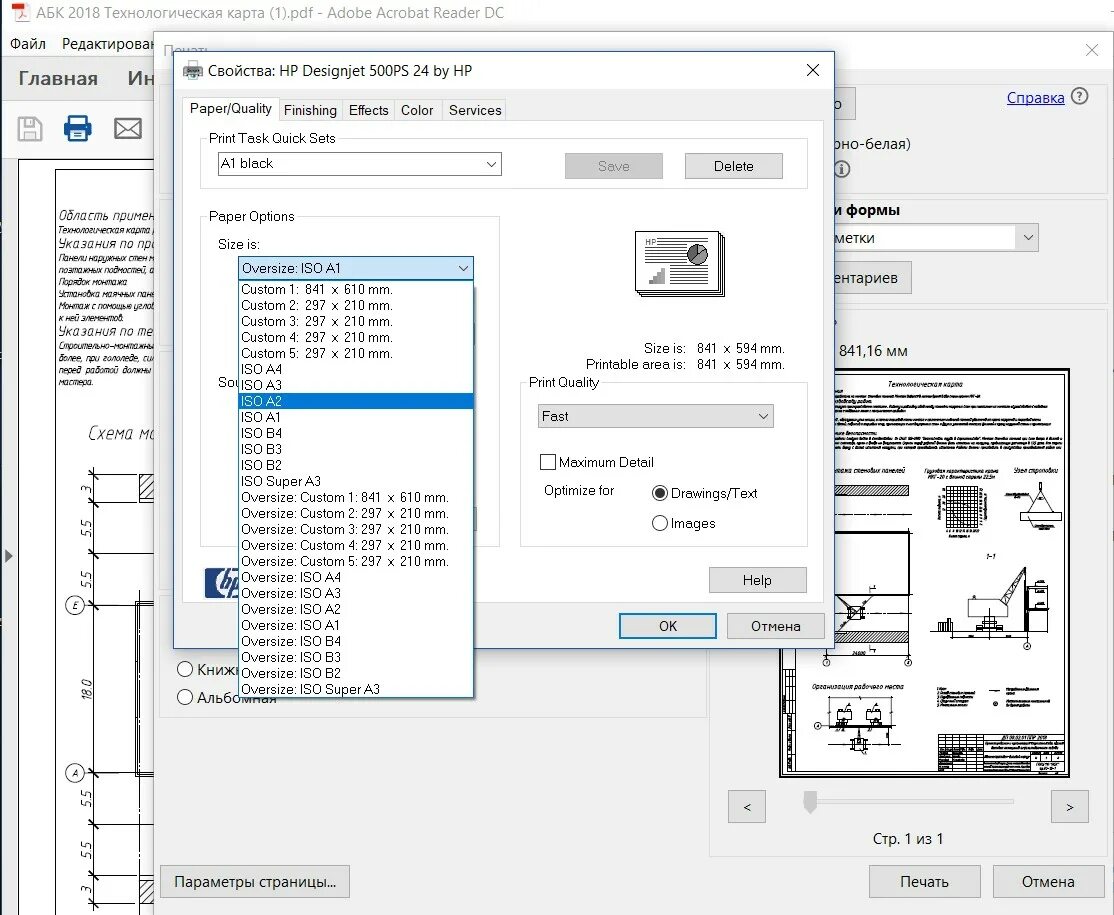Switch to the Paper/Quality tab
Screen dimensions: 1114x915
tap(230, 109)
